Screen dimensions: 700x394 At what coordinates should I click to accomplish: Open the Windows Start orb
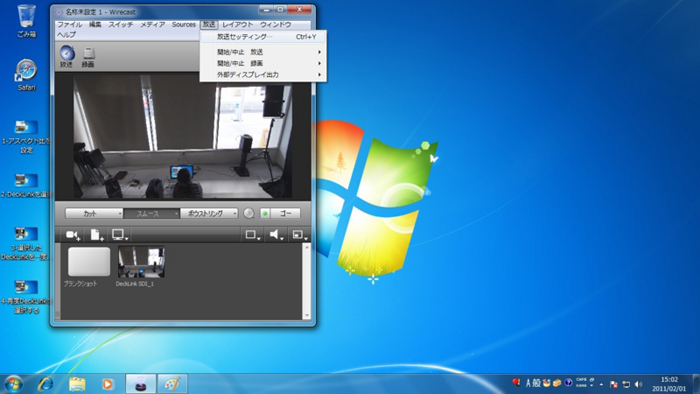pos(13,384)
